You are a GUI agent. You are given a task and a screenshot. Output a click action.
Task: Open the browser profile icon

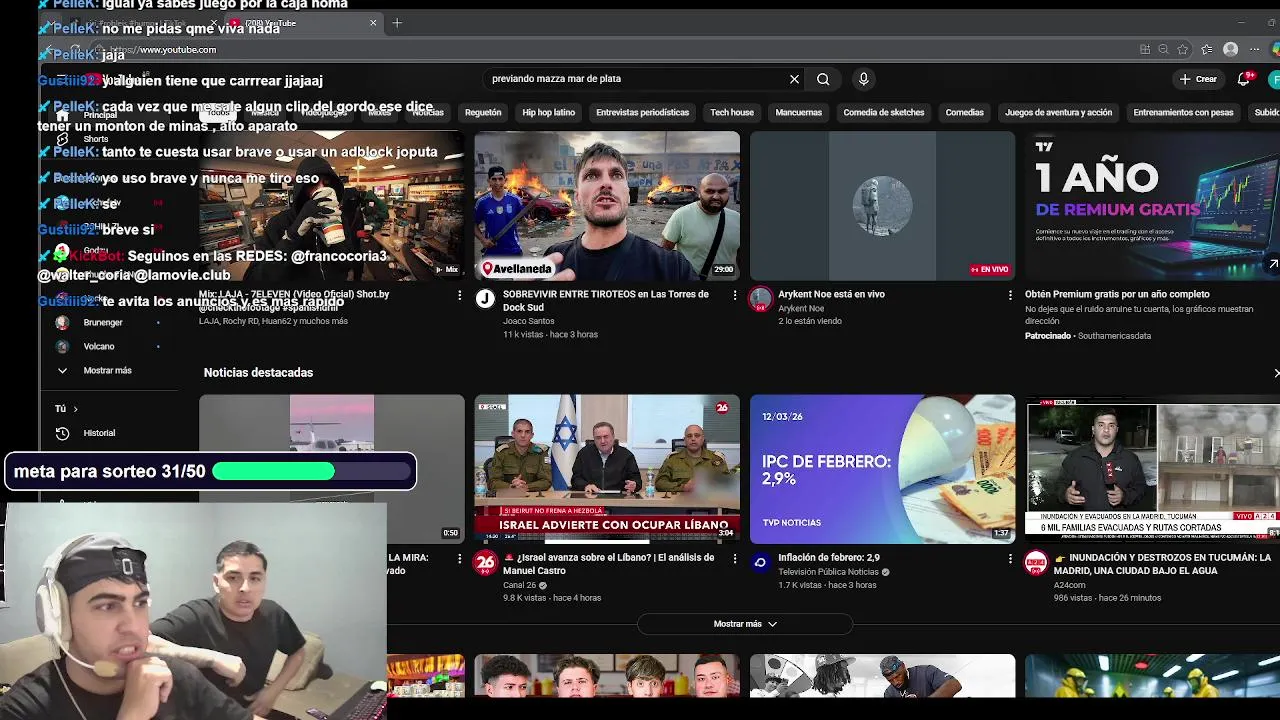coord(1231,49)
